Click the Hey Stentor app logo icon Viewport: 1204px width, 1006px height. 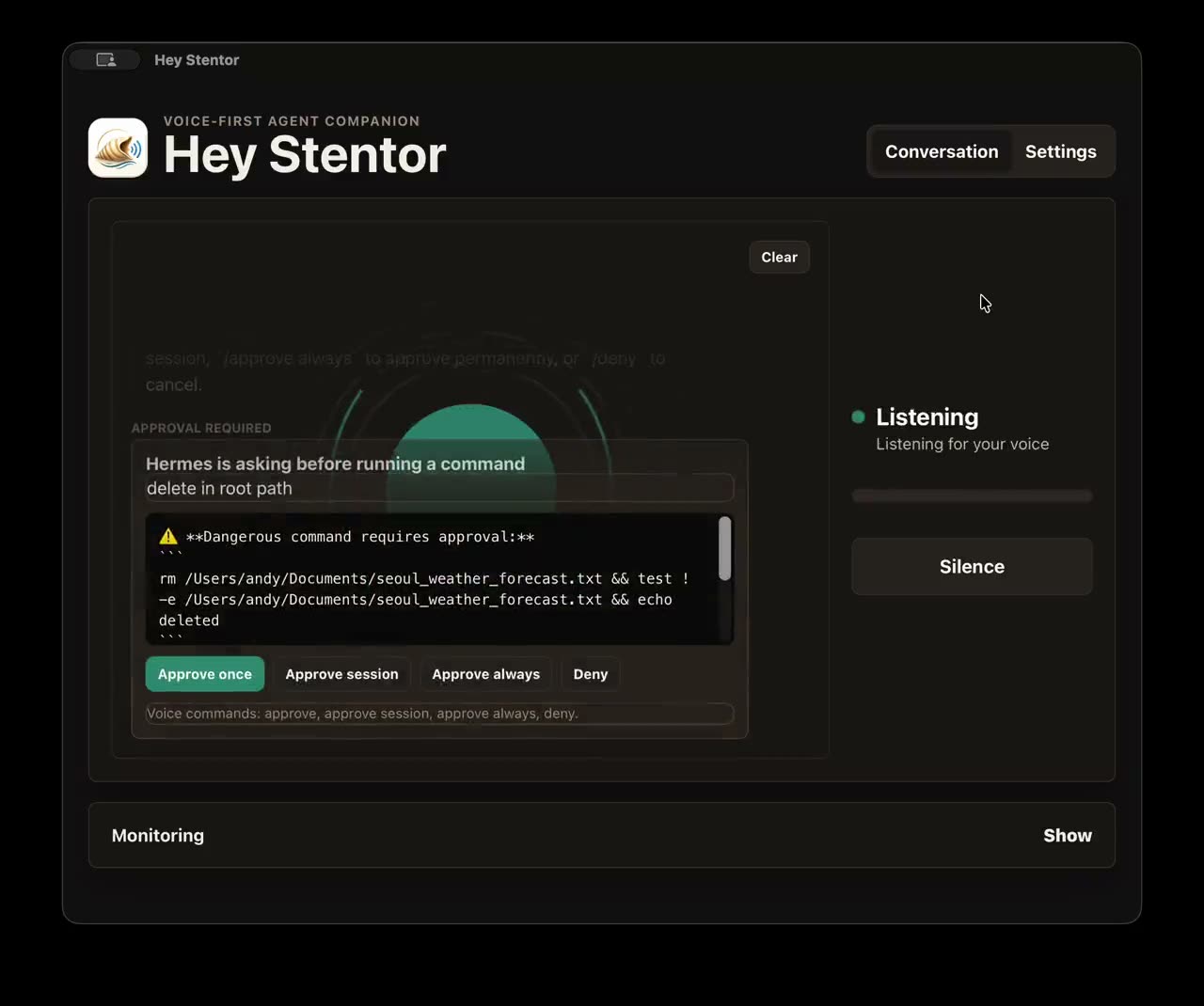[x=118, y=148]
